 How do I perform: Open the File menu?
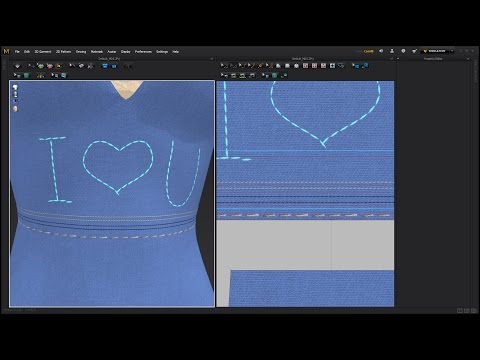pyautogui.click(x=17, y=52)
